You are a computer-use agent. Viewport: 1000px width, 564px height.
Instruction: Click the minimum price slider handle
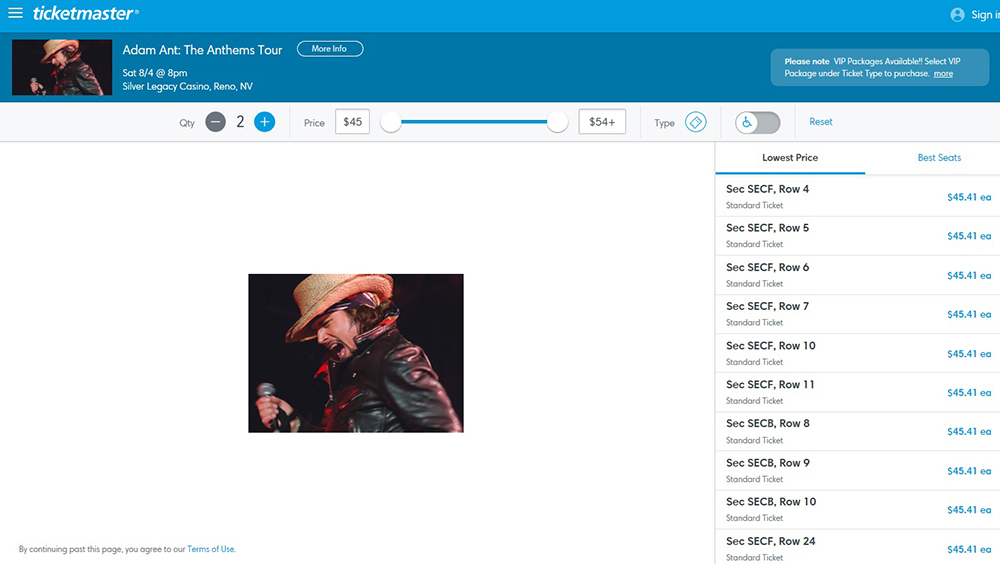(391, 122)
